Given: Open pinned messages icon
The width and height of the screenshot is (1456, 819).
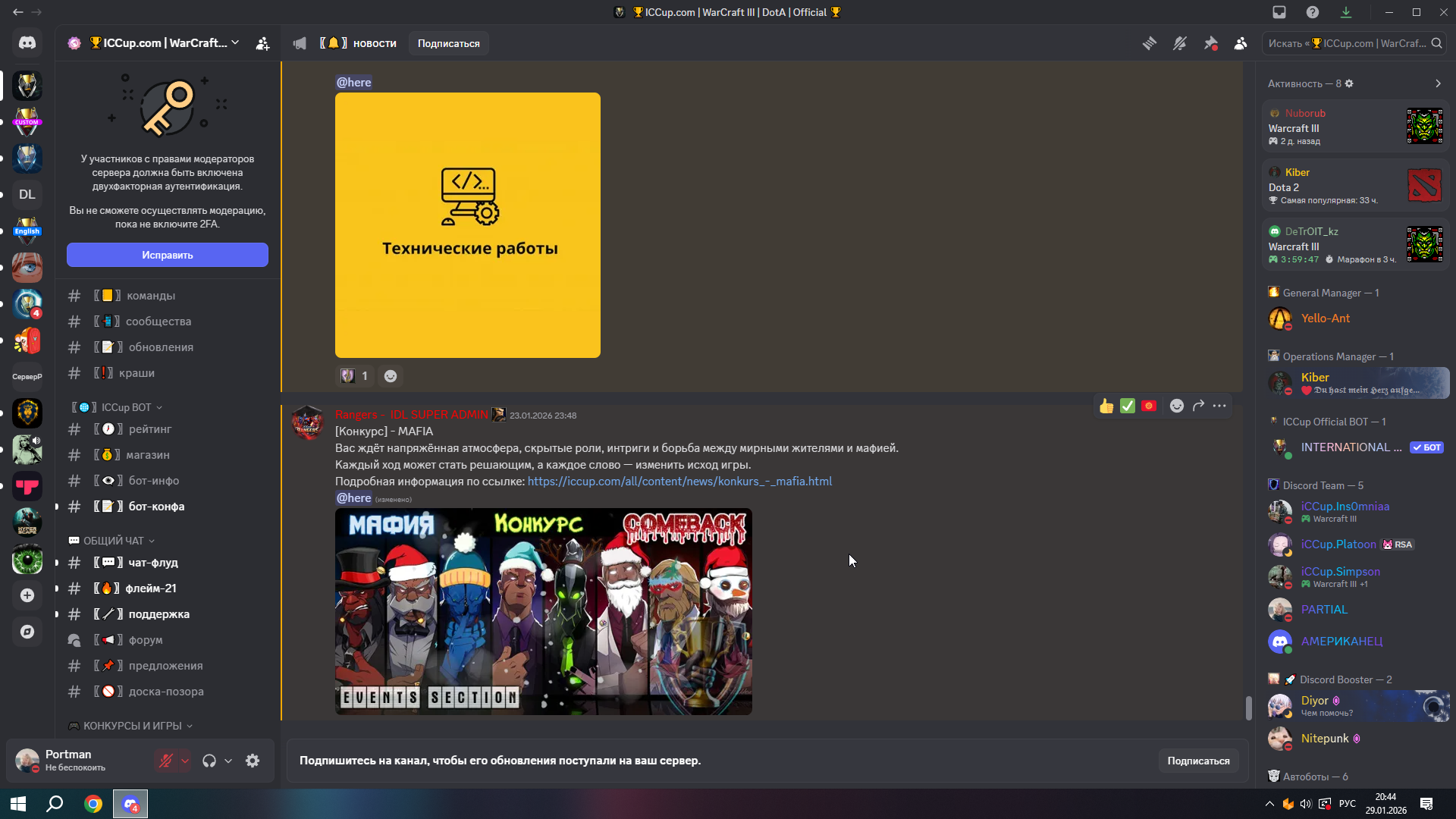Looking at the screenshot, I should click(x=1210, y=43).
